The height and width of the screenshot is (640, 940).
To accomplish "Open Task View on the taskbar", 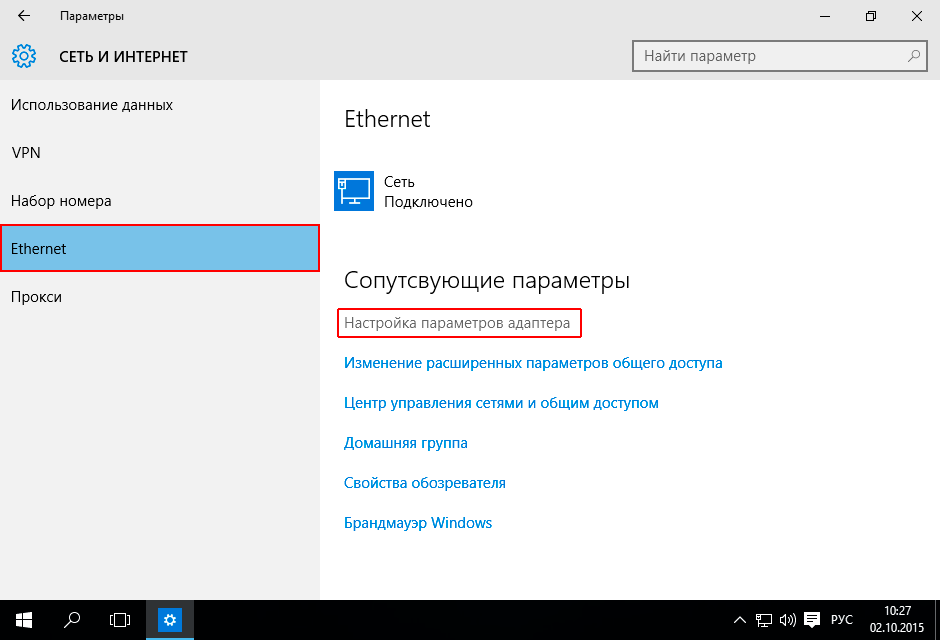I will click(120, 620).
